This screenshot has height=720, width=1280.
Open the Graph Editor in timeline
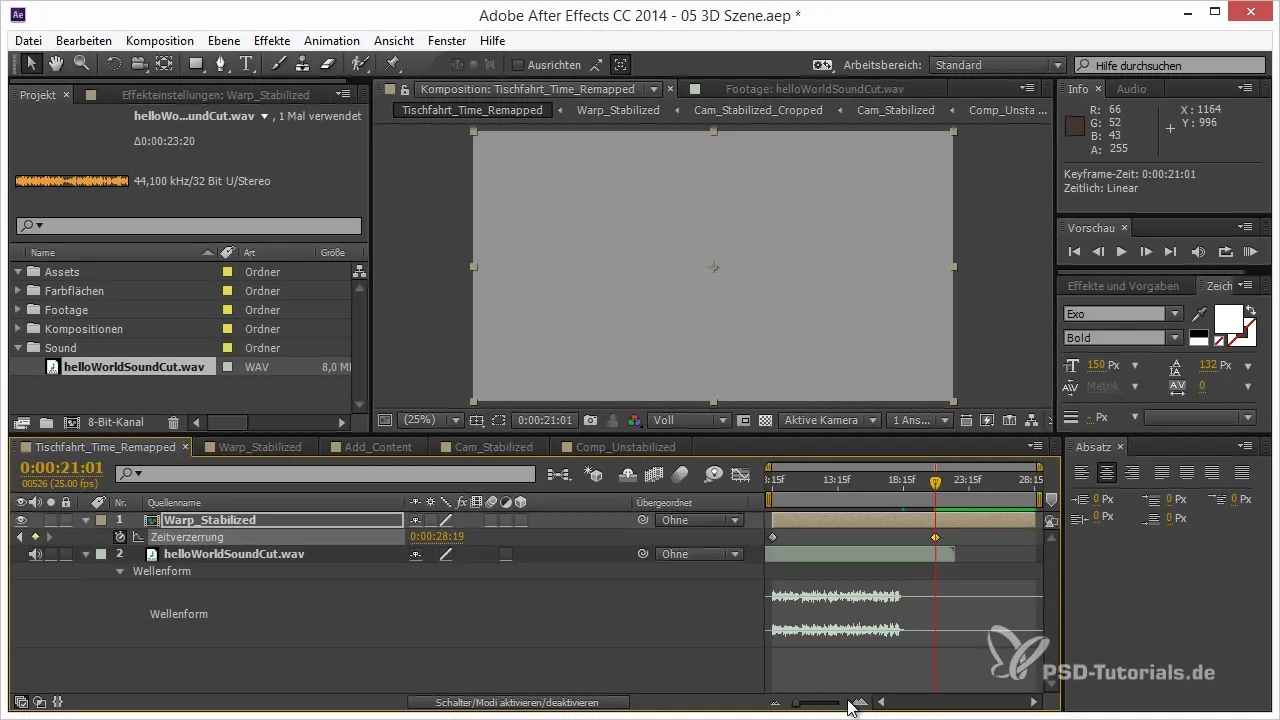pos(740,473)
